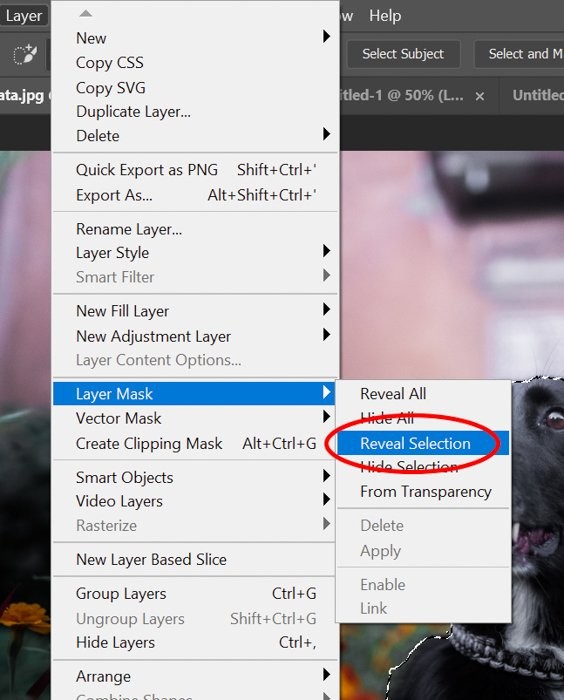
Task: Choose Reveal Selection in submenu
Action: point(423,443)
